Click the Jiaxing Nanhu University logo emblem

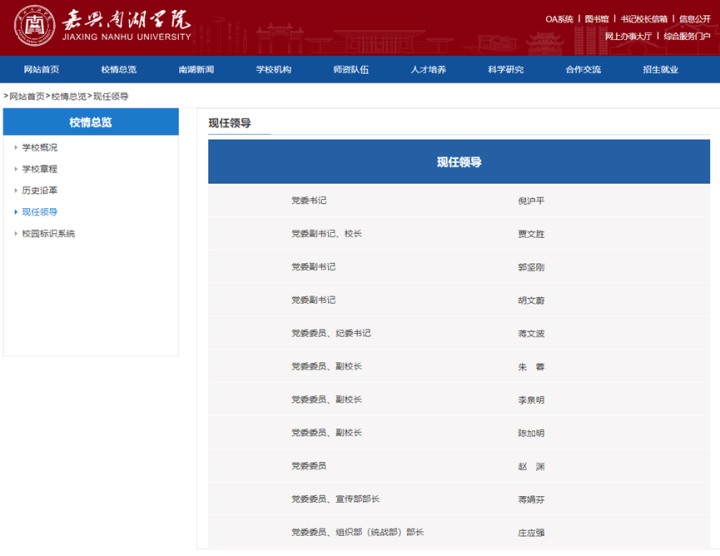click(x=34, y=28)
